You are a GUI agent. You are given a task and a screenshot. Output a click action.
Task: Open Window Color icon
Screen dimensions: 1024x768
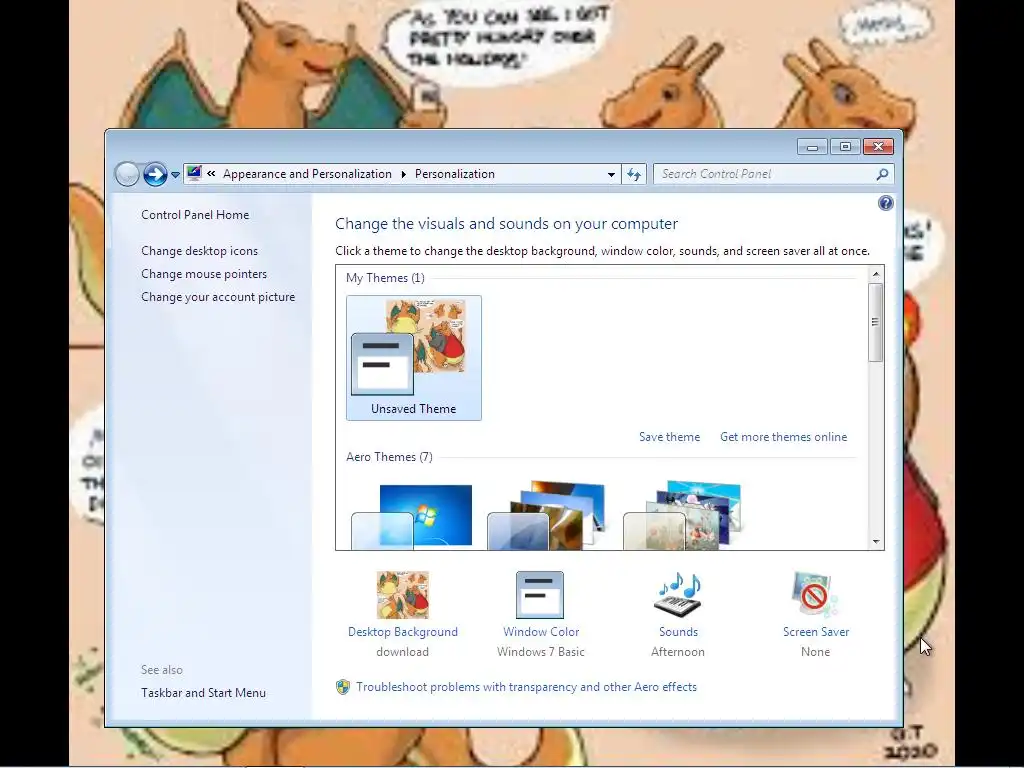(540, 595)
